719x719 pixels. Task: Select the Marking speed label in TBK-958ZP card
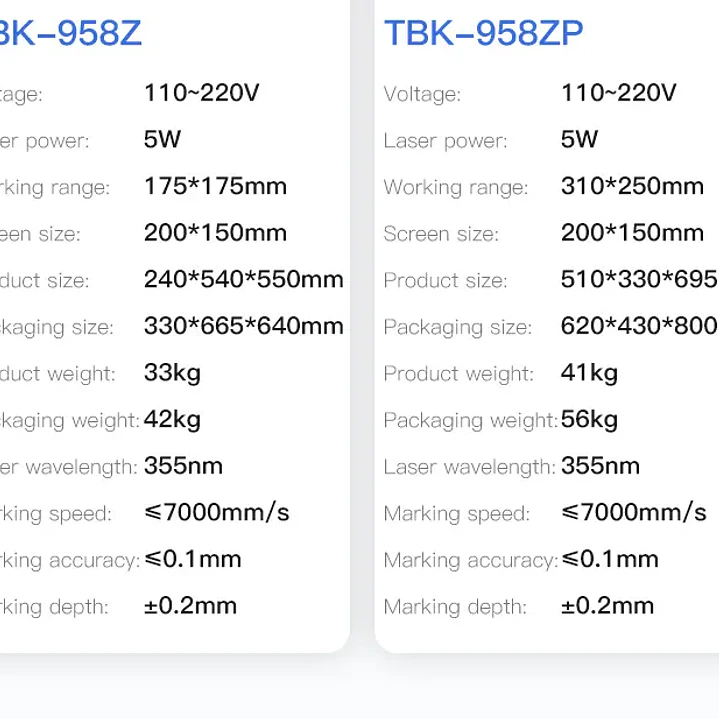[x=457, y=514]
